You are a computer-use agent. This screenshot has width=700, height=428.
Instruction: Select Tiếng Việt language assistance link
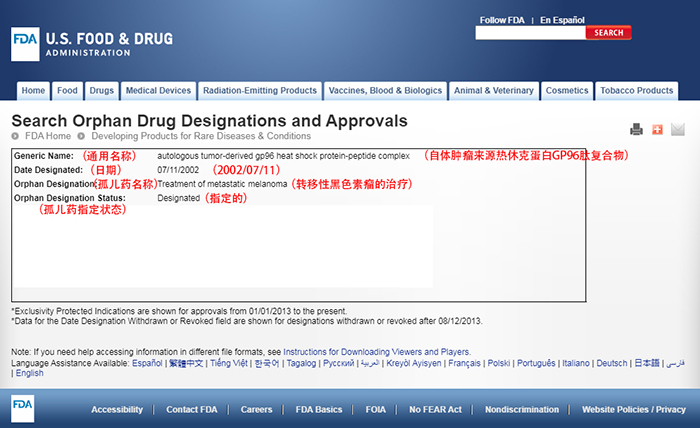point(228,363)
